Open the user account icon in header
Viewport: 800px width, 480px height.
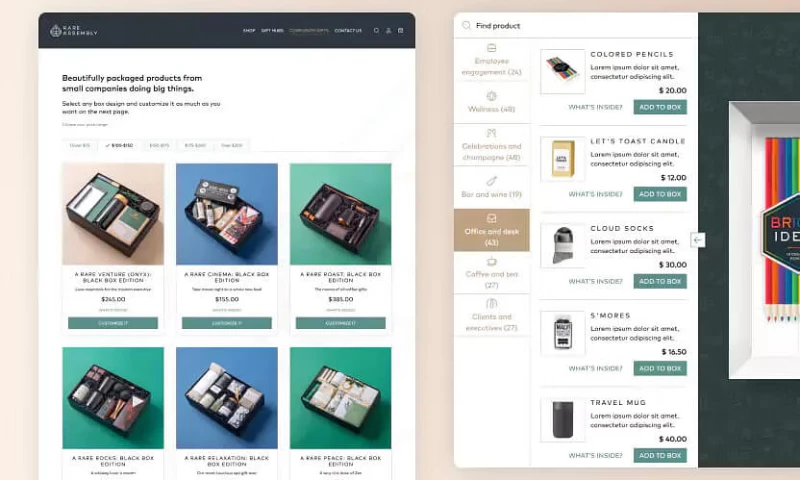coord(388,31)
